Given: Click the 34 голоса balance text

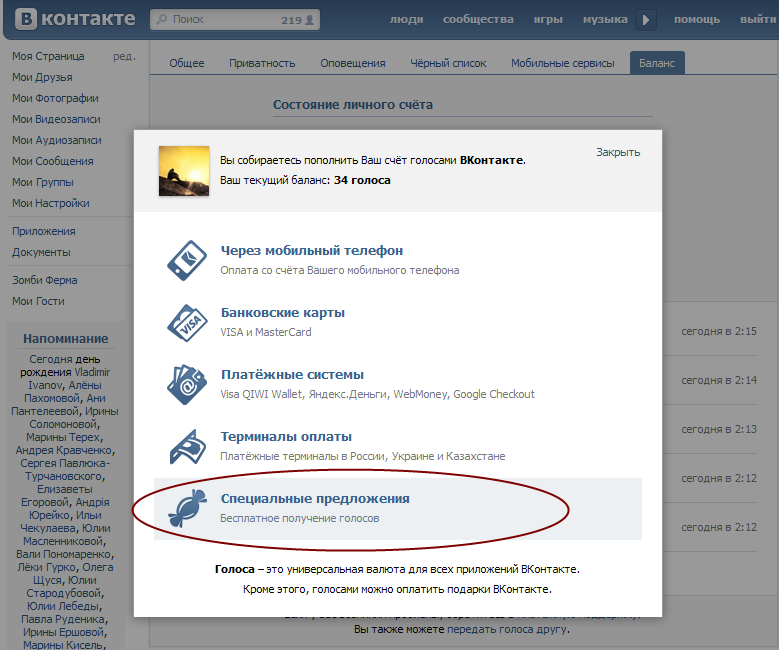Looking at the screenshot, I should click(x=362, y=180).
